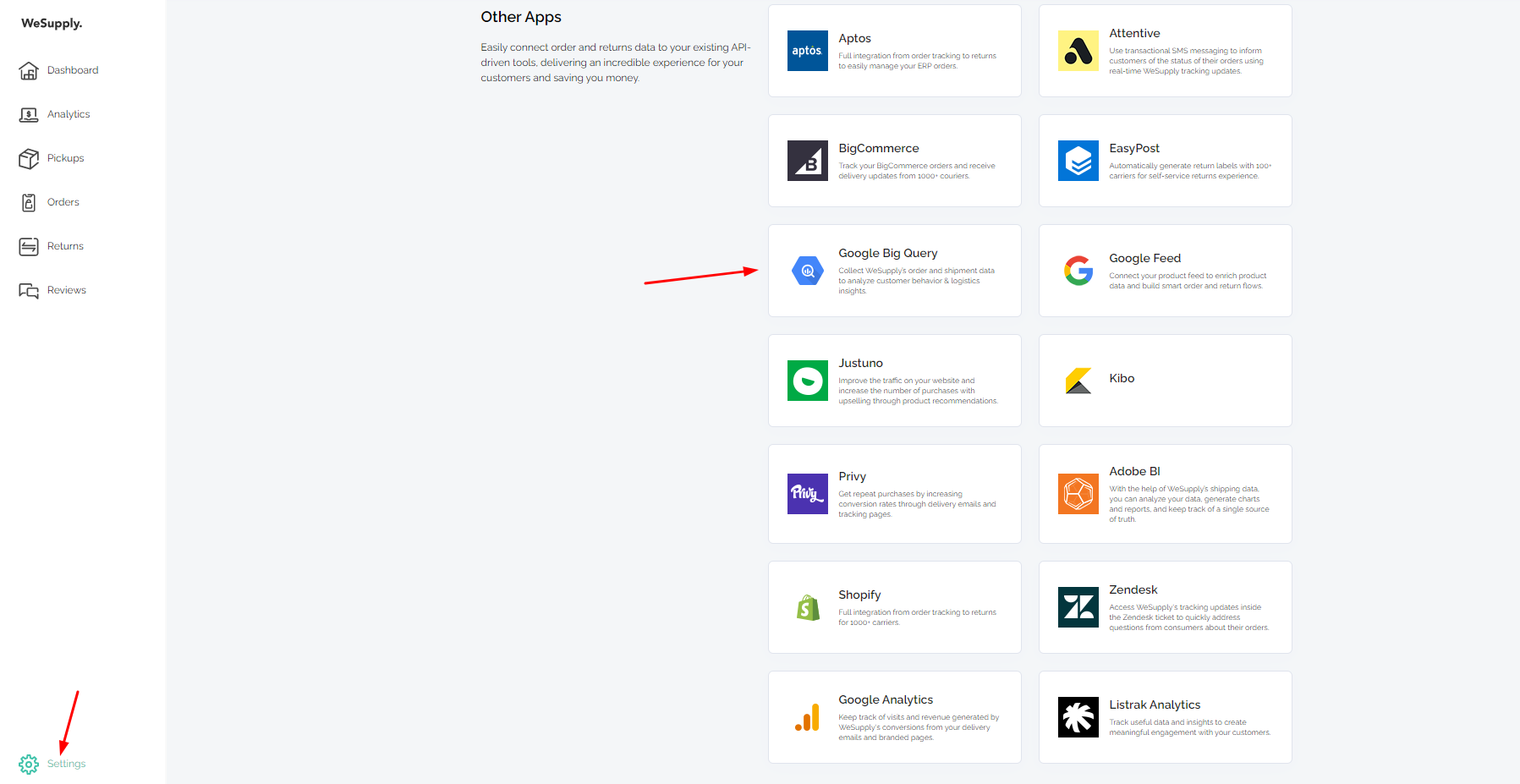Click the Aptos app logo
Image resolution: width=1520 pixels, height=784 pixels.
pos(808,51)
